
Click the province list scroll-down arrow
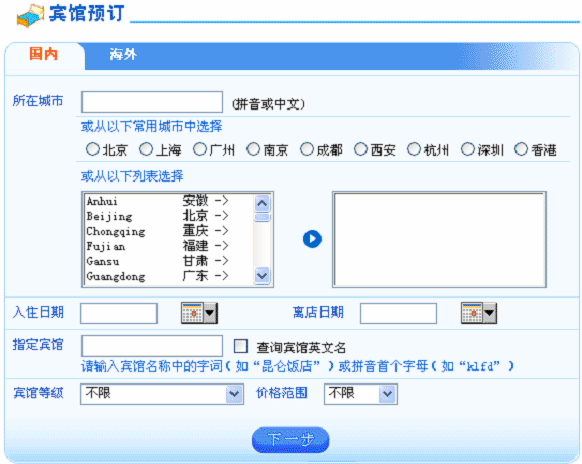click(262, 275)
